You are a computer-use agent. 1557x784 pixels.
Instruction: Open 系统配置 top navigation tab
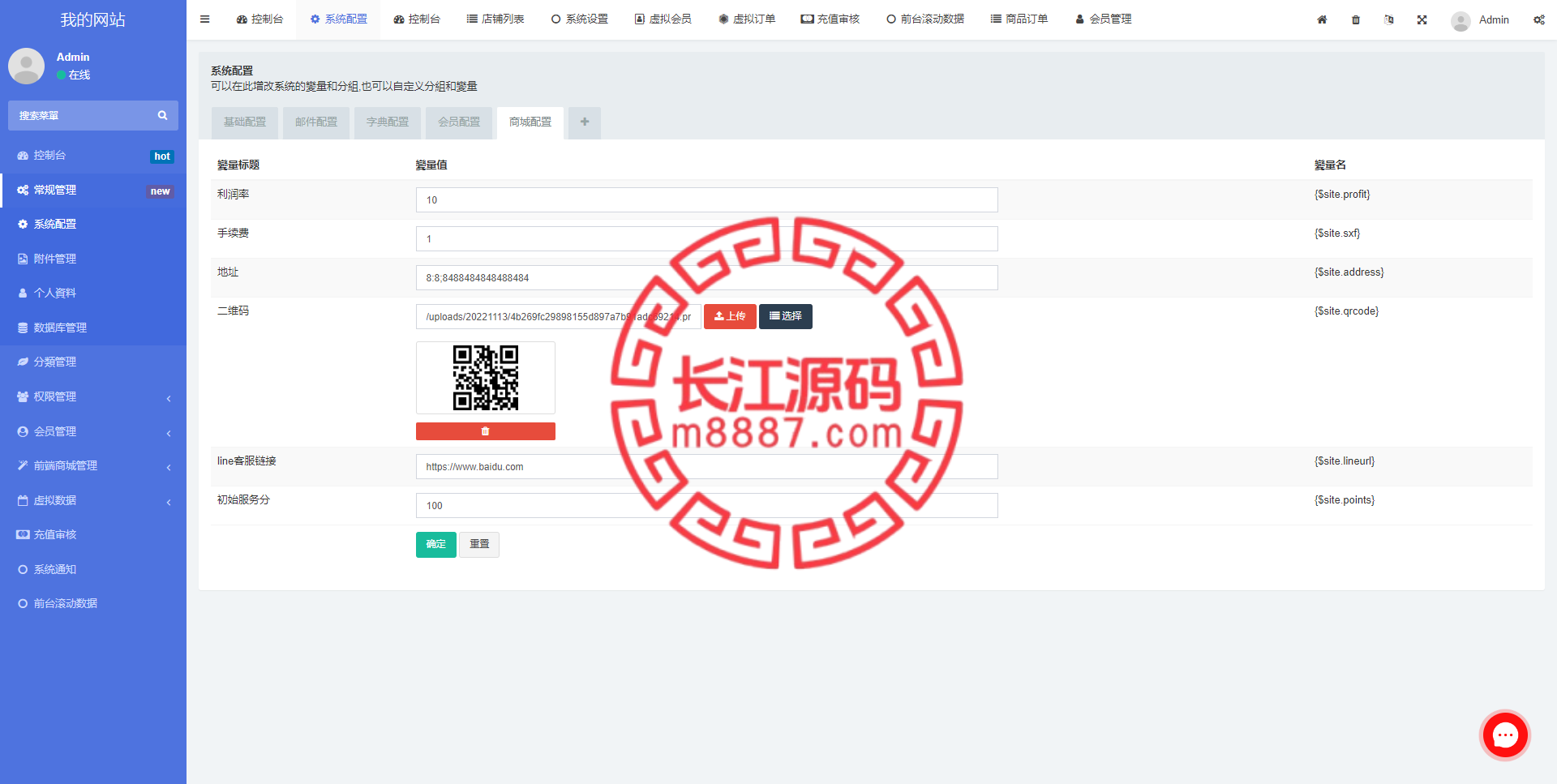pos(338,19)
